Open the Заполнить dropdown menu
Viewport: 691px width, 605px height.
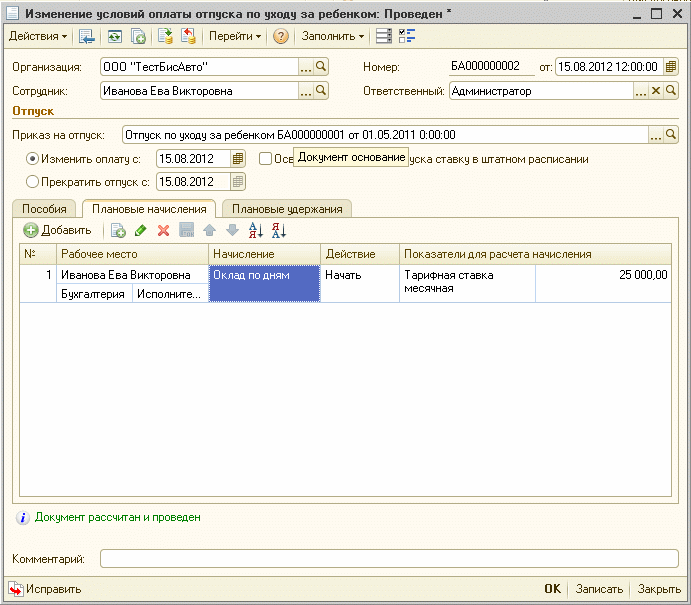click(333, 36)
